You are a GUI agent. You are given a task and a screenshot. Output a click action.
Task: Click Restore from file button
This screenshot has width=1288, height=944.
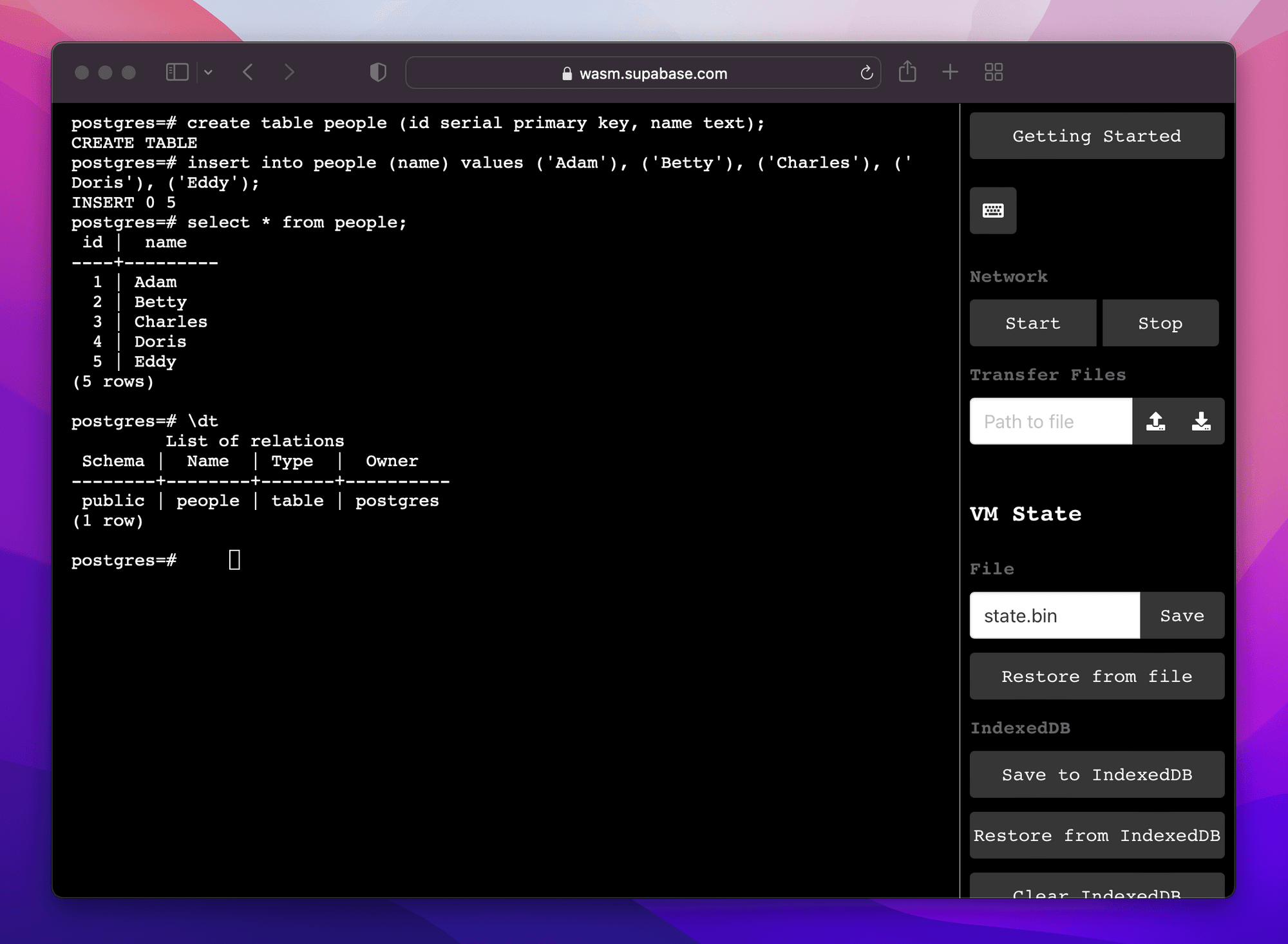1096,676
